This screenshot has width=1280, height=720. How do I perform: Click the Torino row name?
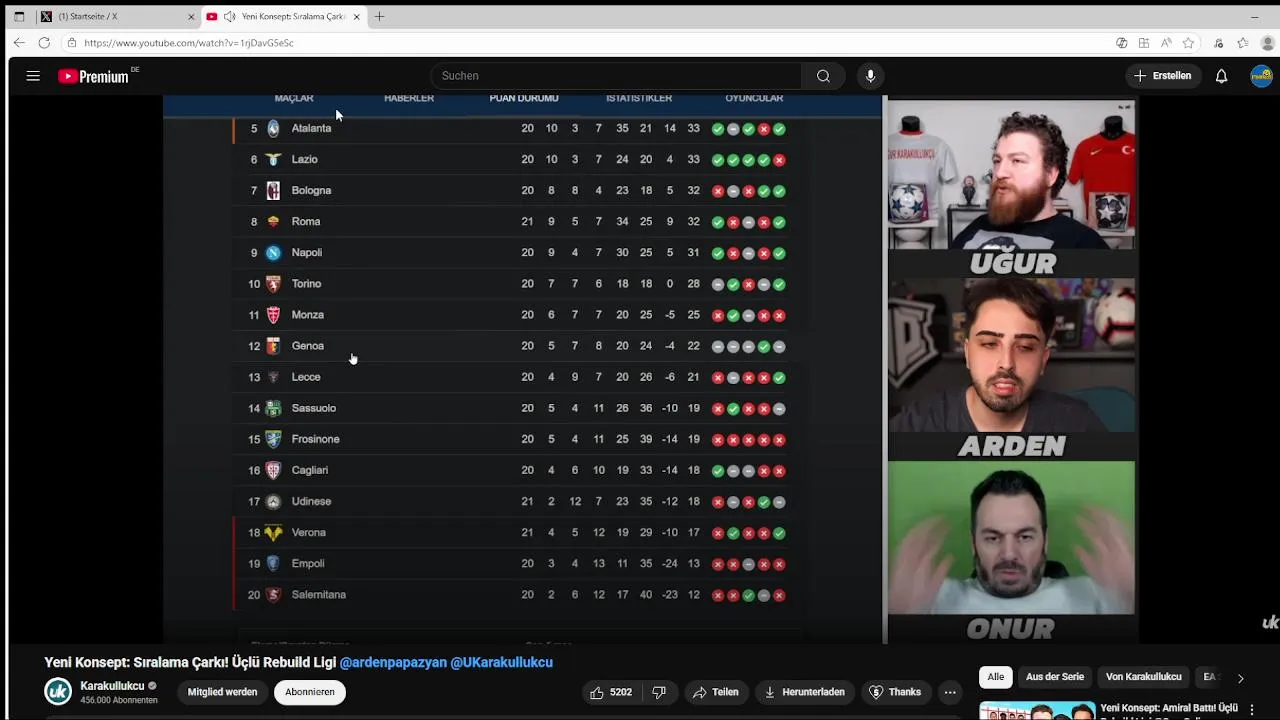(306, 283)
